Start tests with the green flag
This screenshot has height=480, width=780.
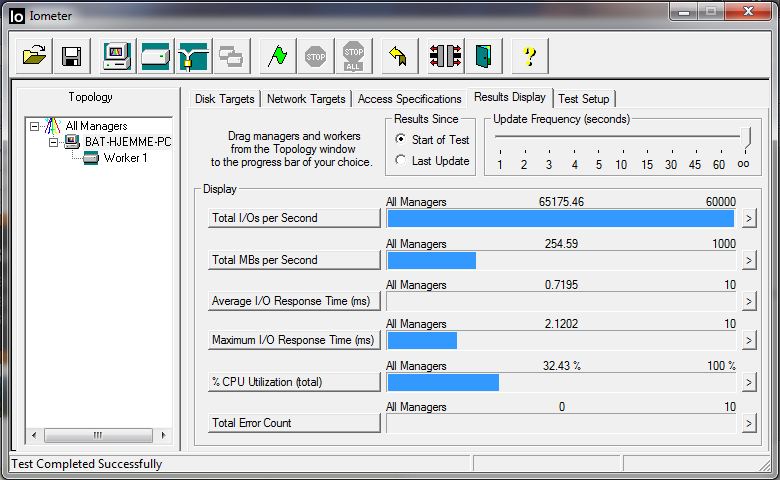[x=278, y=56]
